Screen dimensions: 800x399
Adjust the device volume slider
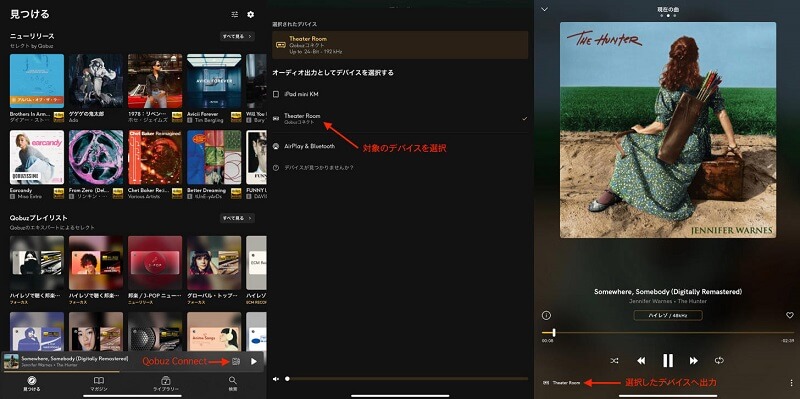point(407,379)
